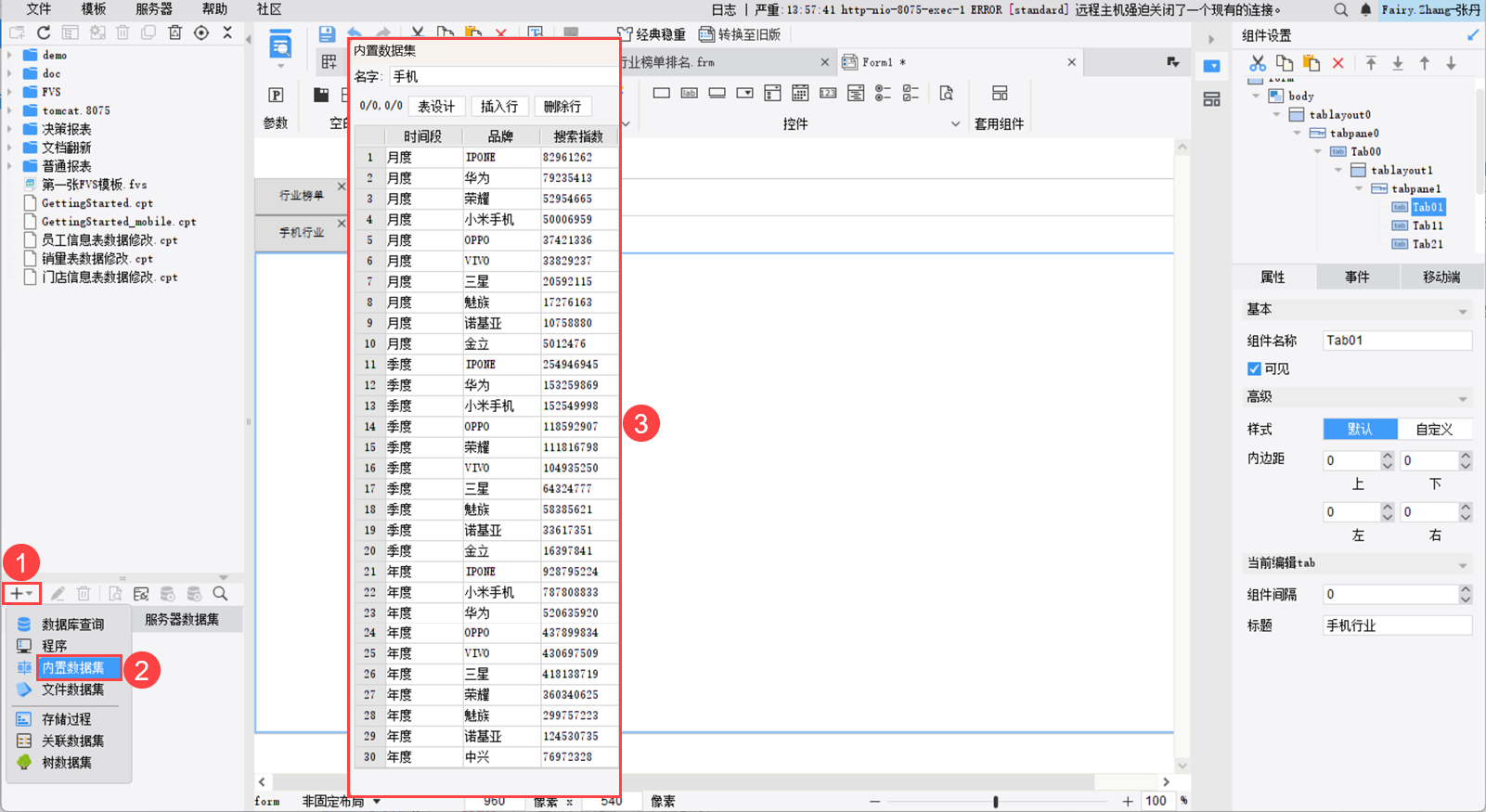Click the 组件名称 field showing Tab01
The width and height of the screenshot is (1486, 812).
(x=1397, y=341)
